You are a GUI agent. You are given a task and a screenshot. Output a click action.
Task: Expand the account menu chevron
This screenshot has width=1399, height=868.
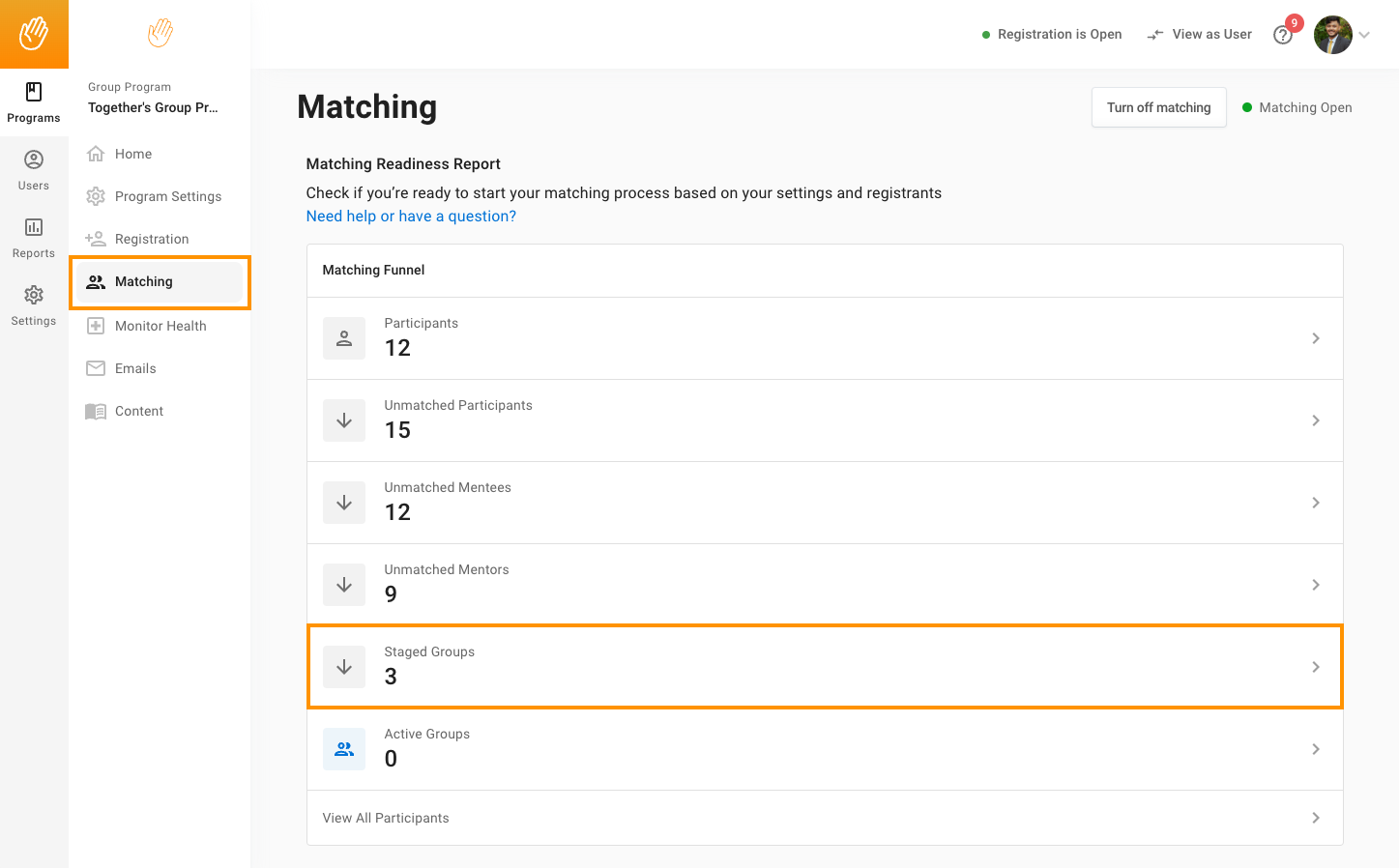[1364, 35]
